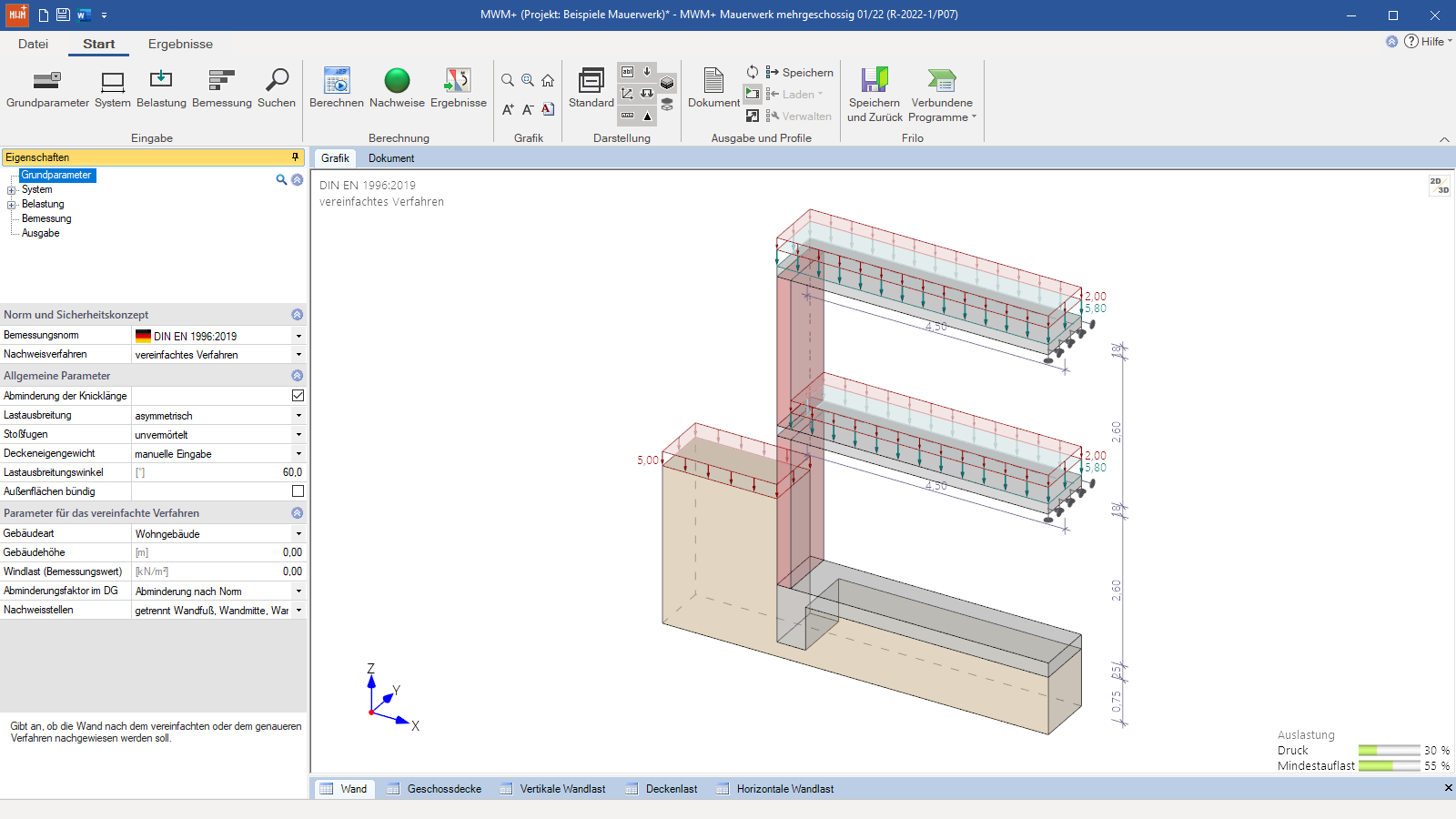Click Druck utilization bar
1456x819 pixels.
(1389, 751)
